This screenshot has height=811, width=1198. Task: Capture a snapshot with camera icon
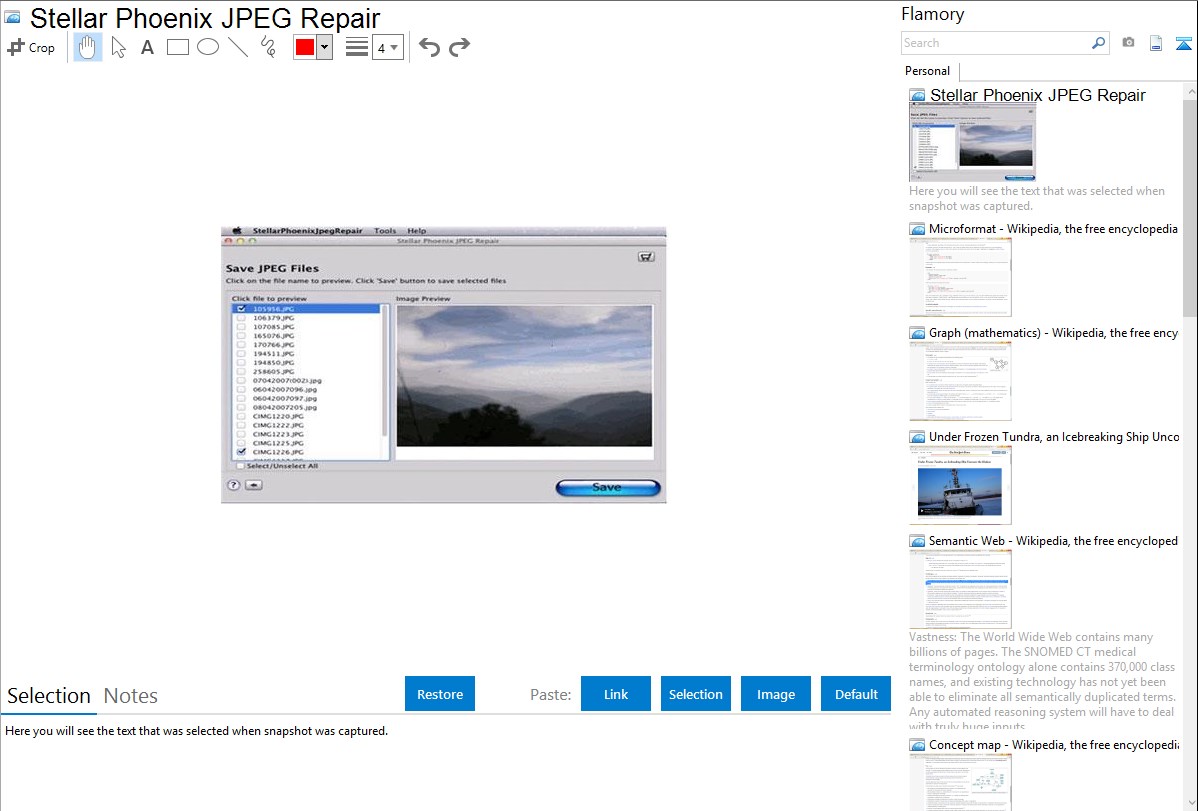point(1128,43)
